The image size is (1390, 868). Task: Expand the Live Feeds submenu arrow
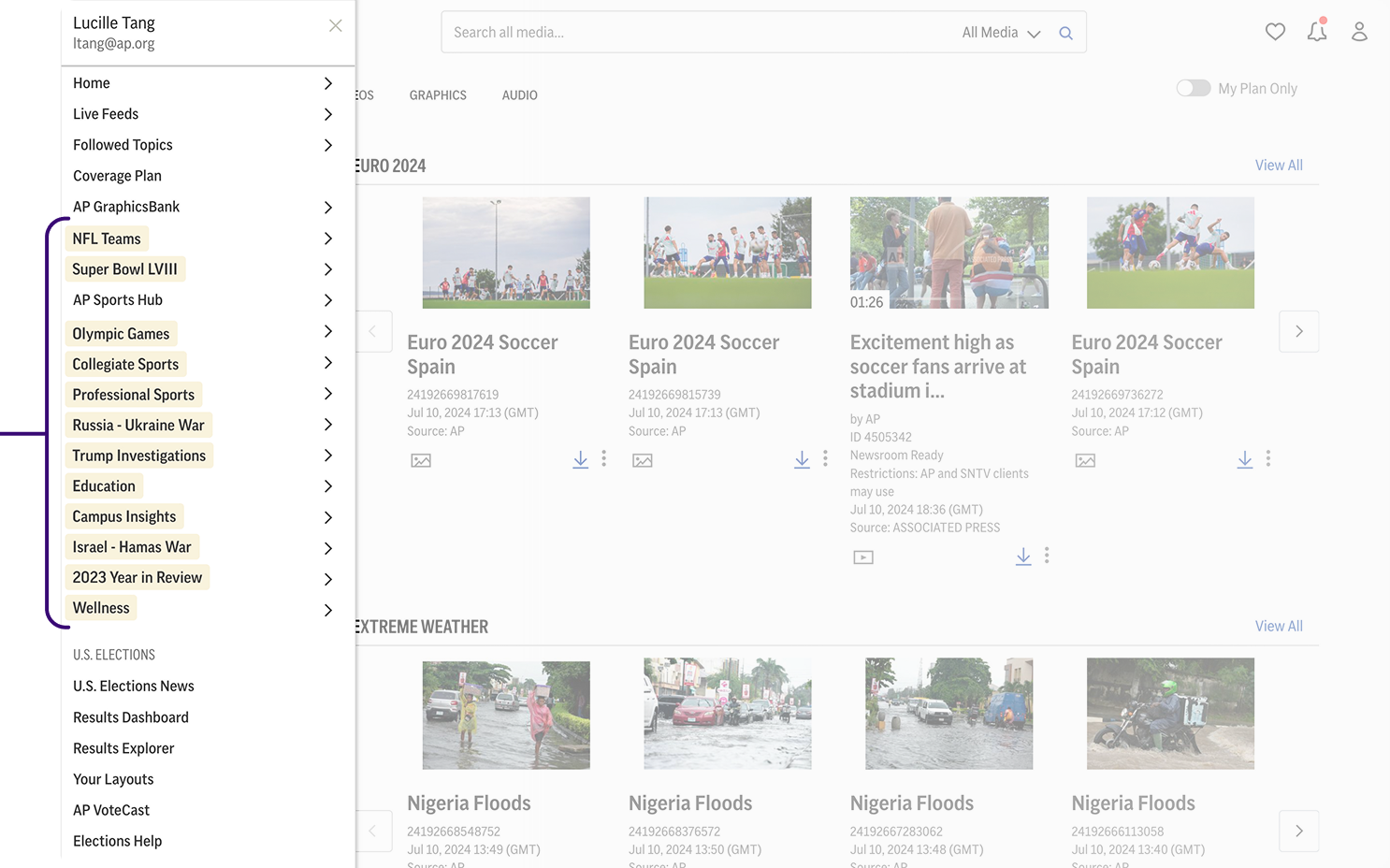tap(328, 114)
